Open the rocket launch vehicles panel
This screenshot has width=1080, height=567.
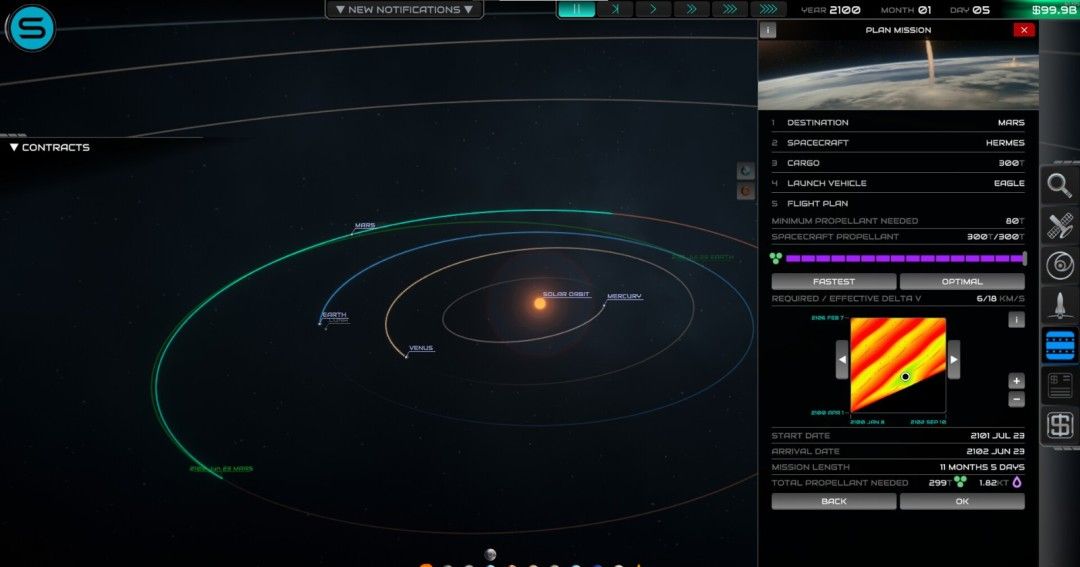[x=1060, y=305]
